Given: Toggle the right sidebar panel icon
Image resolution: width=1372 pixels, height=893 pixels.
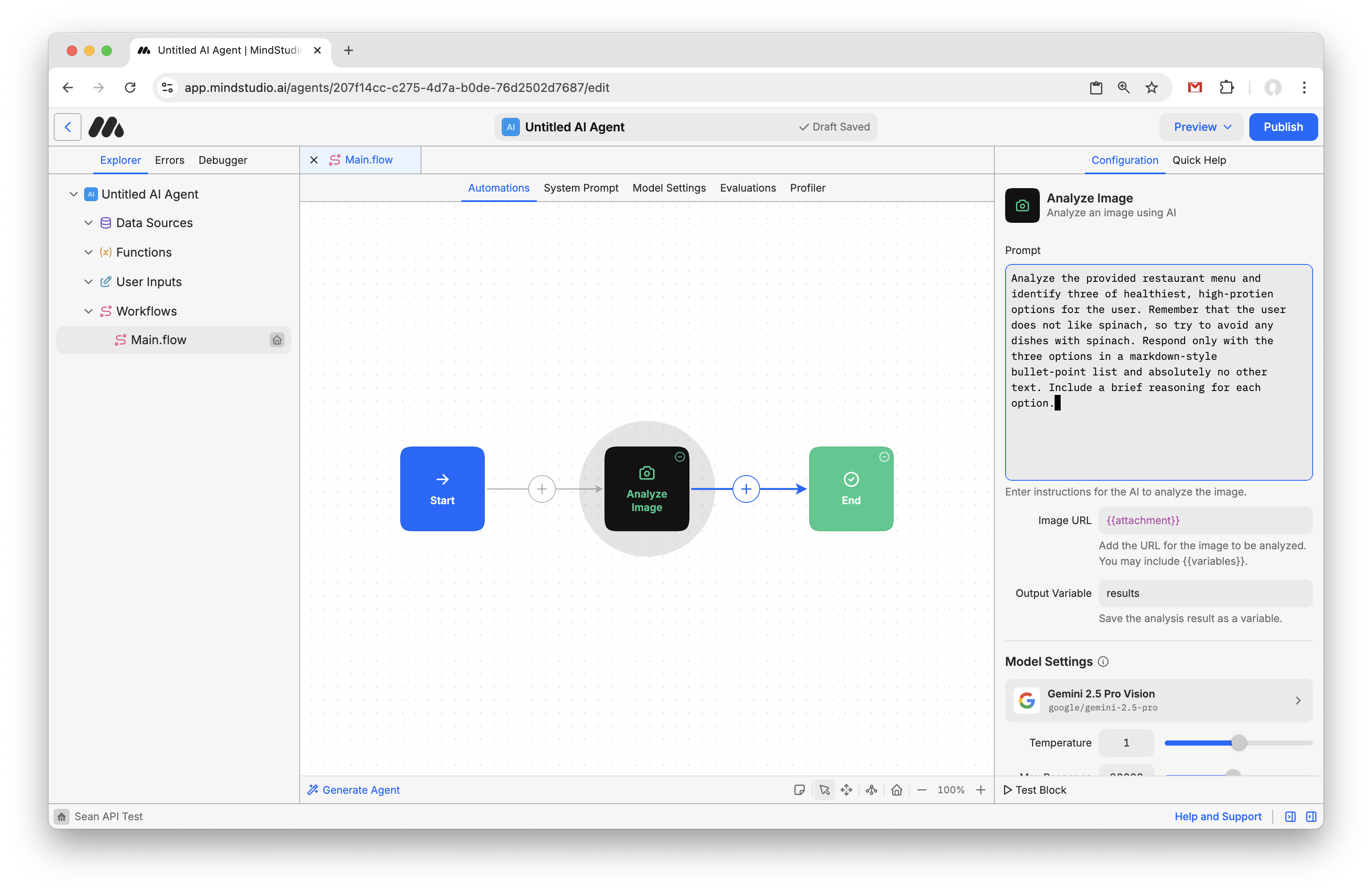Looking at the screenshot, I should pos(1311,816).
